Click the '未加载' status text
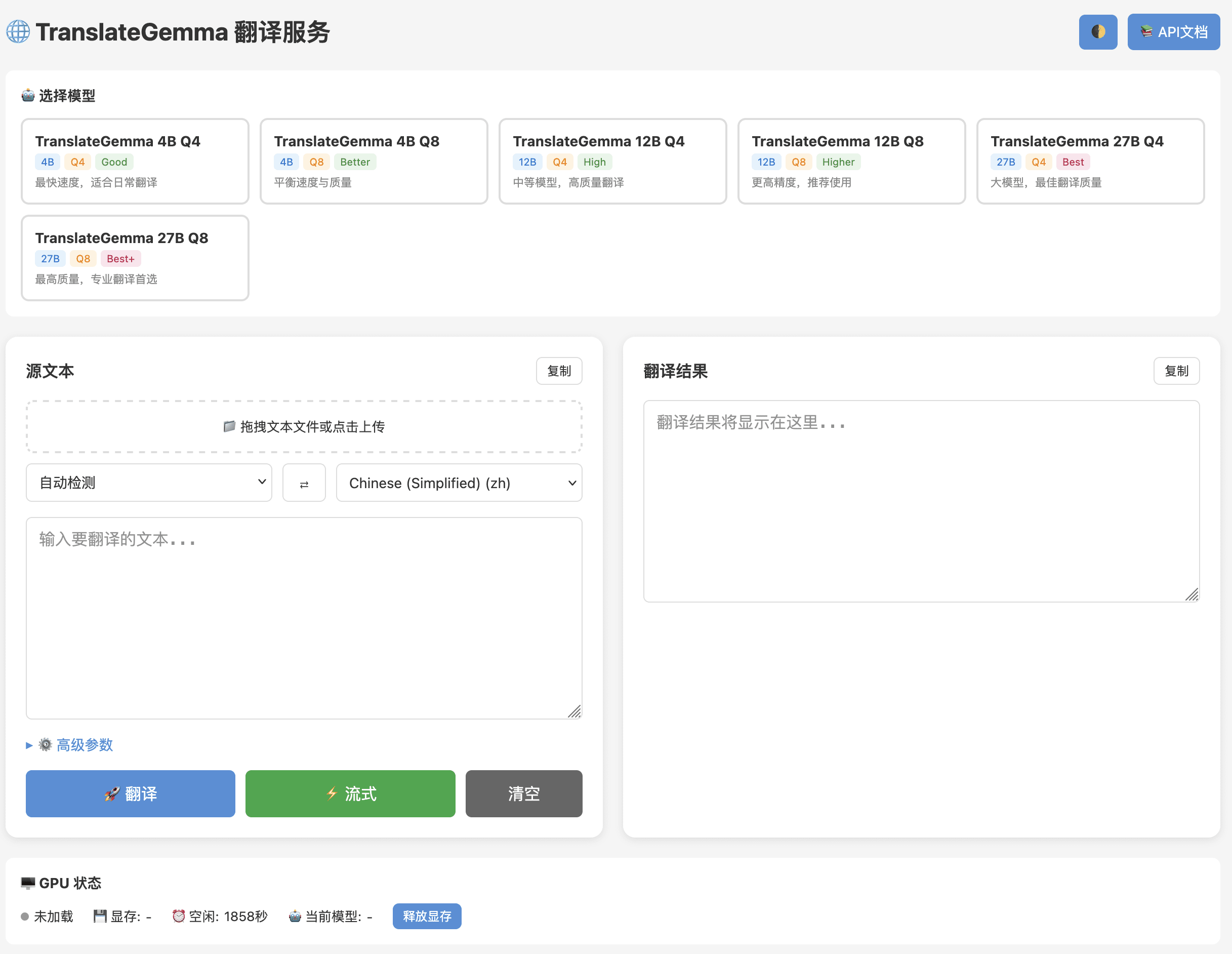This screenshot has width=1232, height=954. (x=54, y=916)
